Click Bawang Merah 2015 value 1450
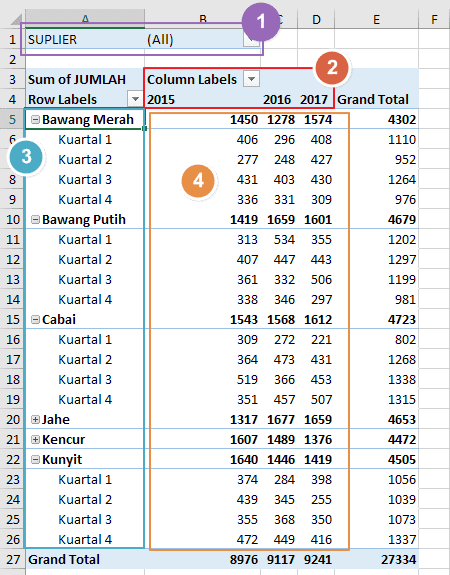The width and height of the screenshot is (450, 575). (244, 120)
